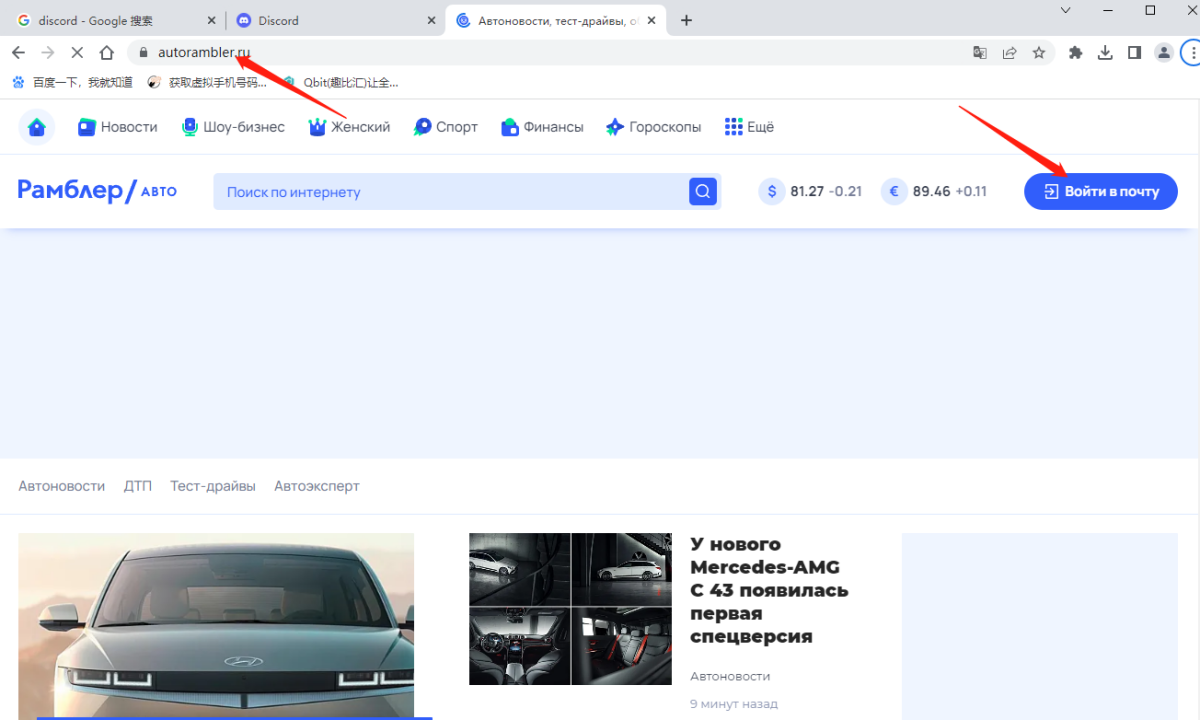1200x720 pixels.
Task: Open the 获取虚拟手机号码 bookmark
Action: 208,83
